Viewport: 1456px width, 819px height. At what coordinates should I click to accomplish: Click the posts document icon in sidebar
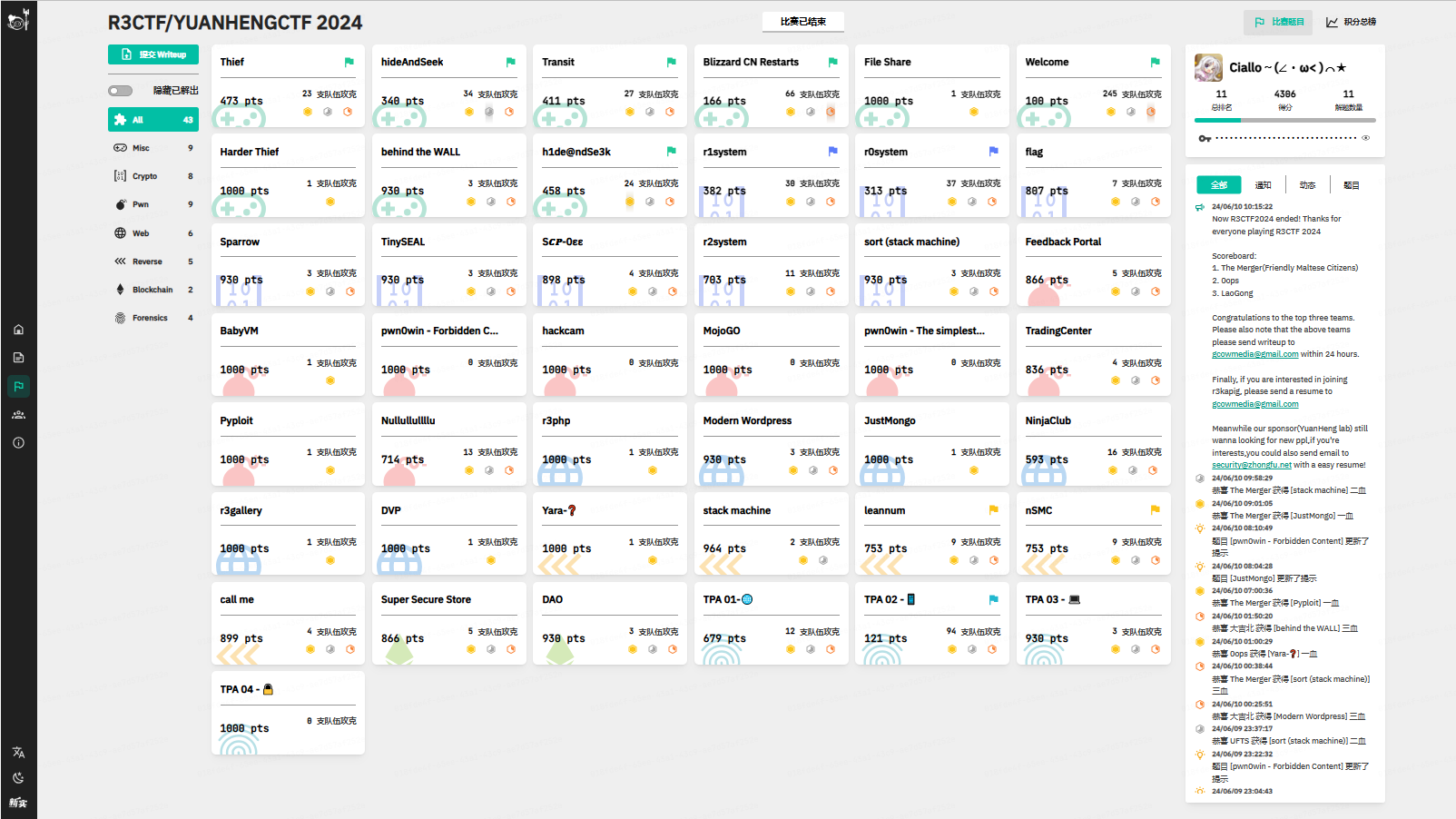(x=18, y=358)
